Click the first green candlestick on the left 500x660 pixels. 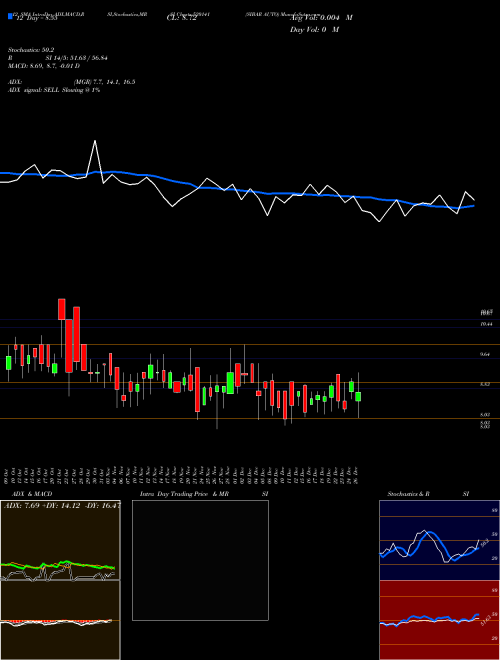click(x=8, y=363)
